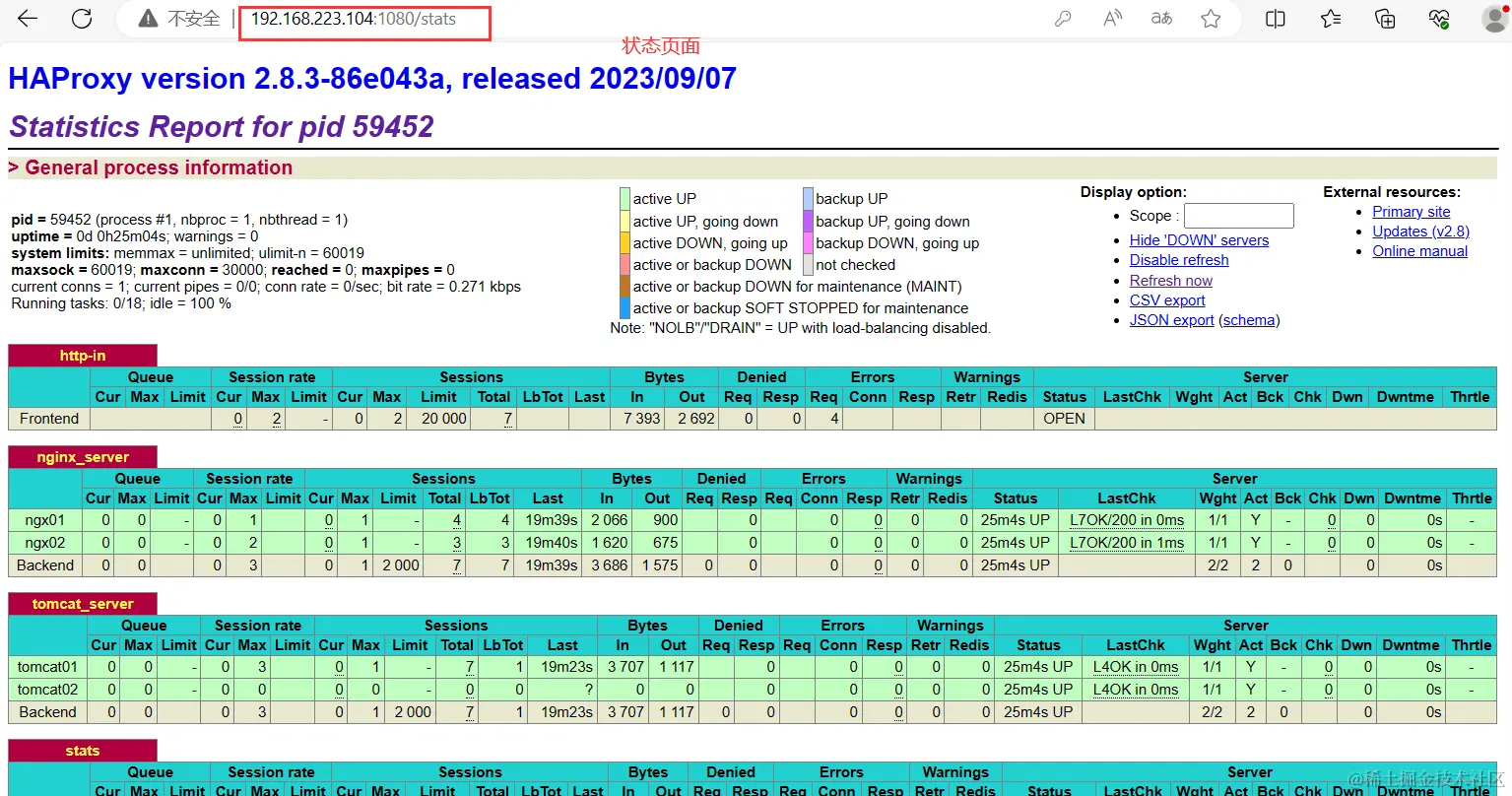Click the Backend row label in nginx_server

pos(45,565)
